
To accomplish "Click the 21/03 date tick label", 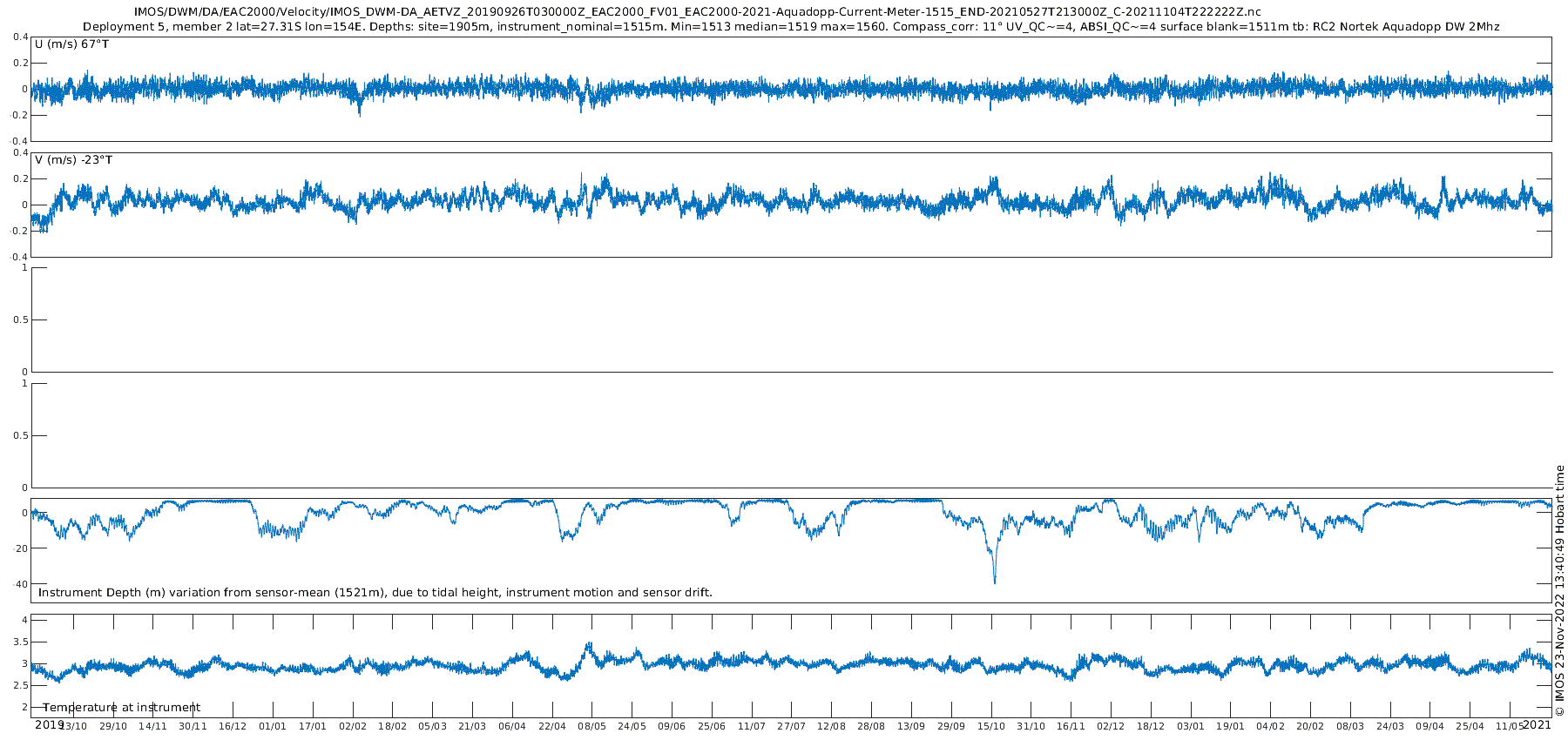I will tap(472, 726).
